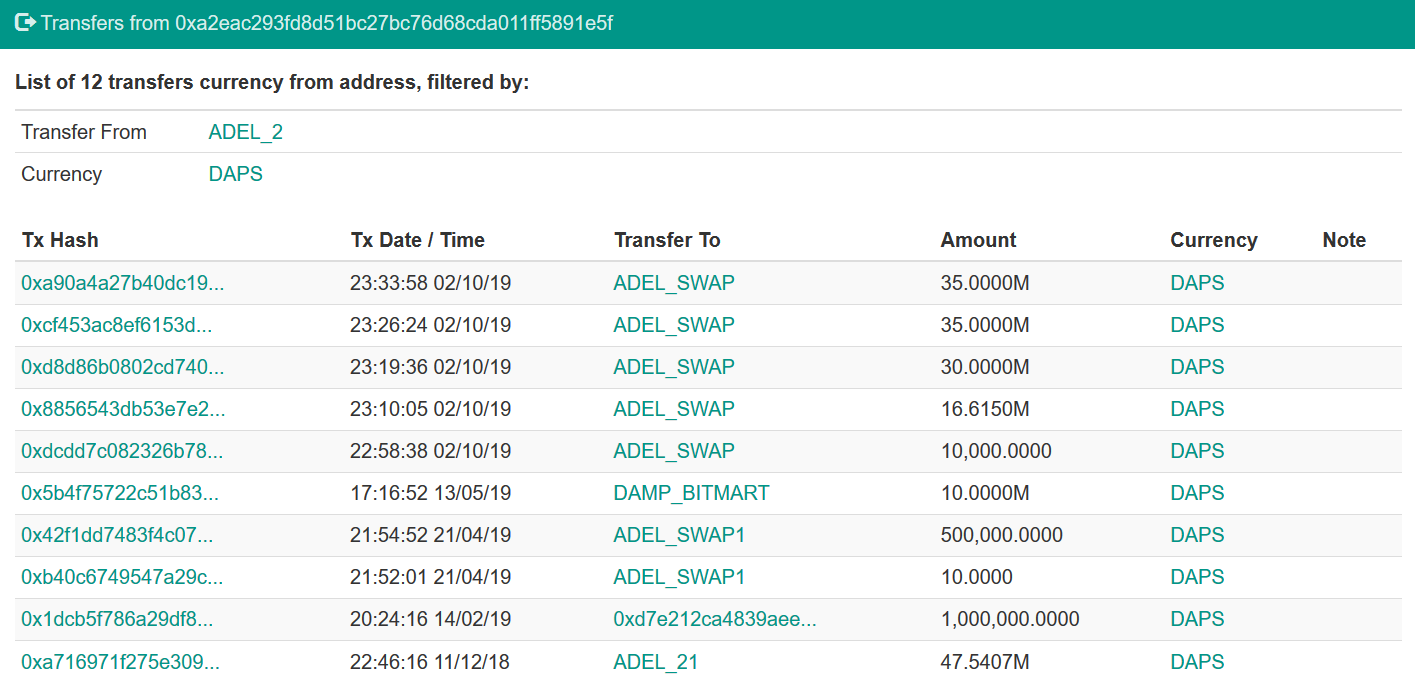This screenshot has height=682, width=1415.
Task: Click the transfers export icon in header
Action: point(26,22)
